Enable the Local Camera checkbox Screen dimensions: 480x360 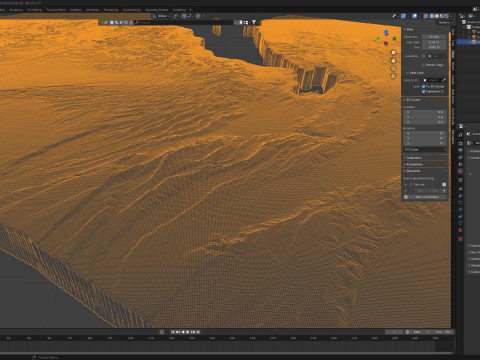pyautogui.click(x=423, y=56)
